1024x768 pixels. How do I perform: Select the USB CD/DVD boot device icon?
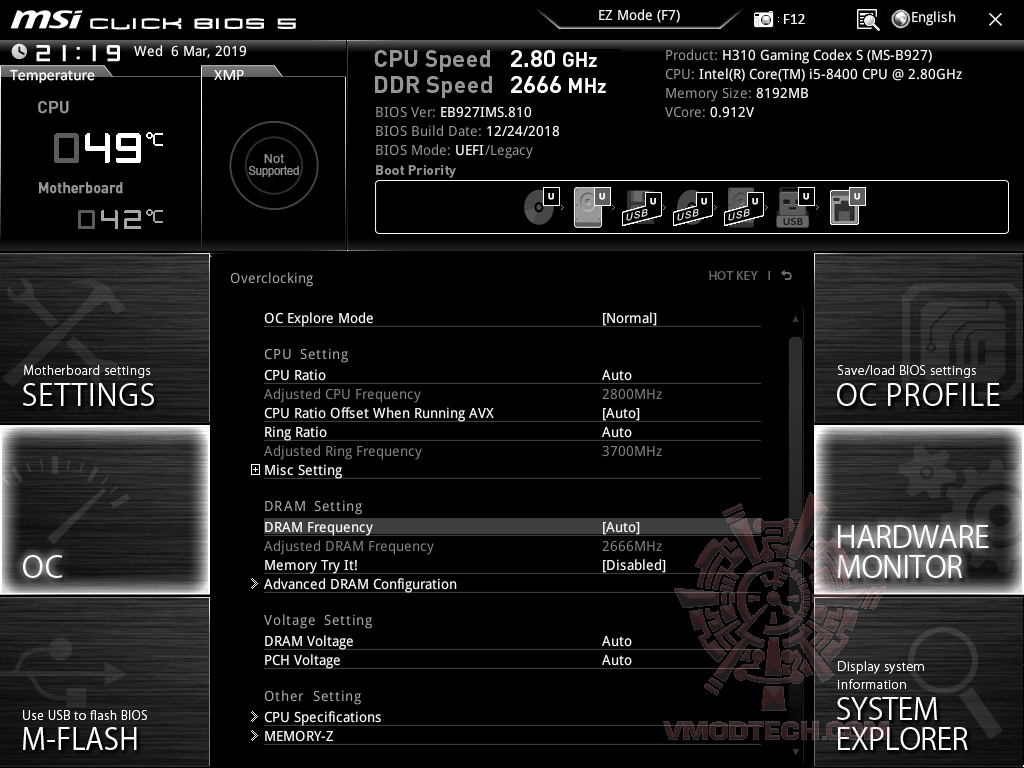[693, 208]
